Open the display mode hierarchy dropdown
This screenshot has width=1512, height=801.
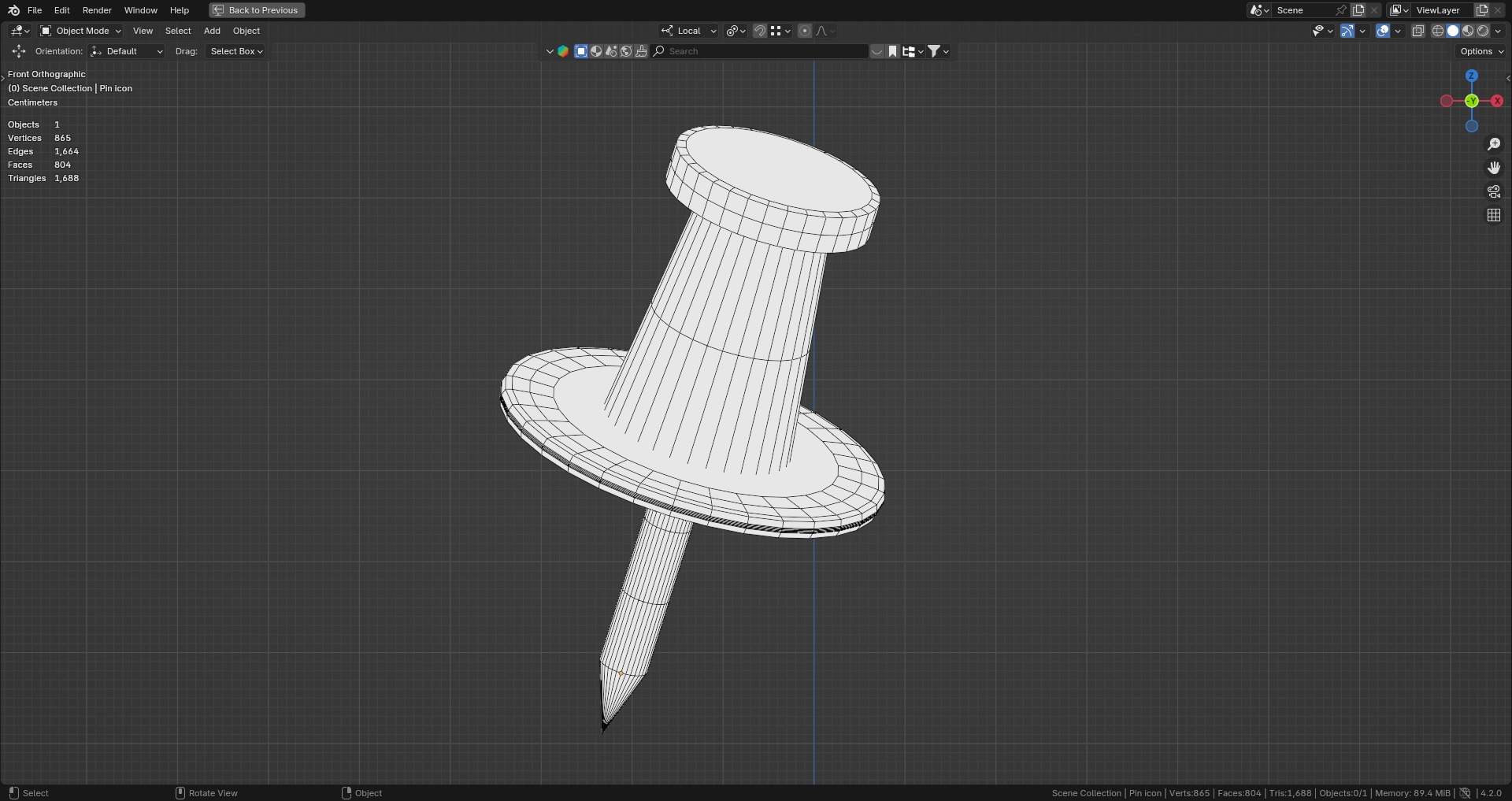click(913, 51)
